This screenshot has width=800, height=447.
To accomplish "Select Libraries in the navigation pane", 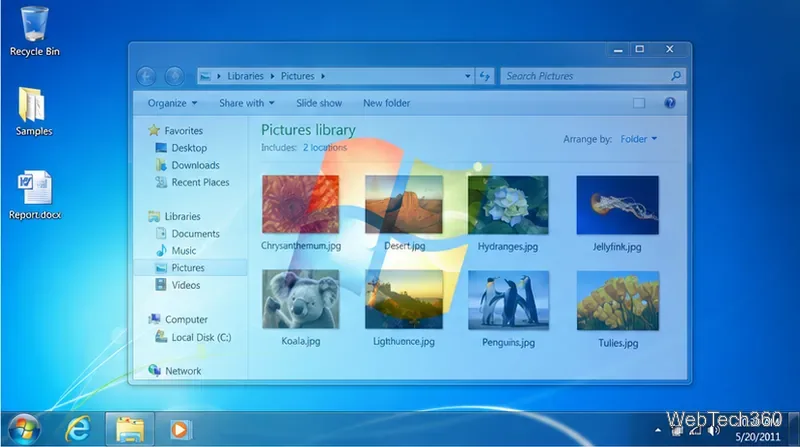I will click(x=174, y=216).
